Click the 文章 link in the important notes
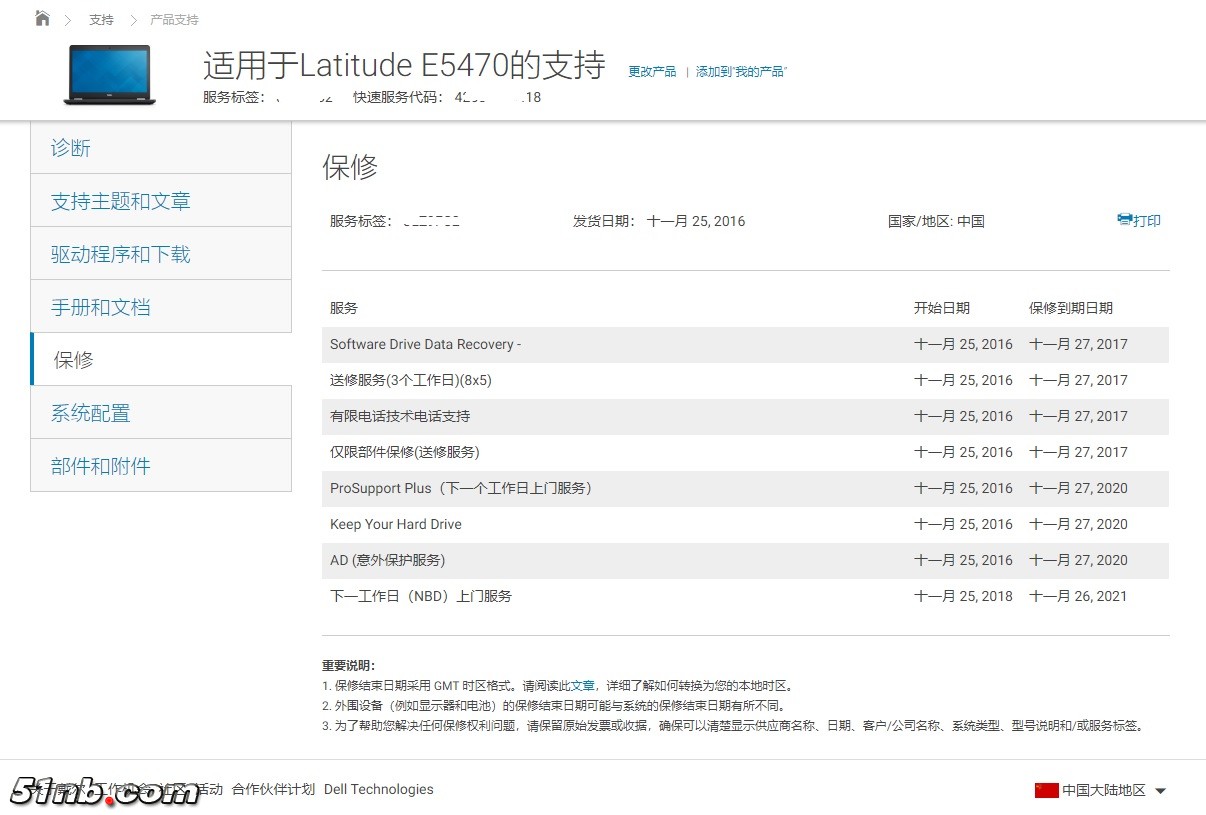 pos(582,686)
